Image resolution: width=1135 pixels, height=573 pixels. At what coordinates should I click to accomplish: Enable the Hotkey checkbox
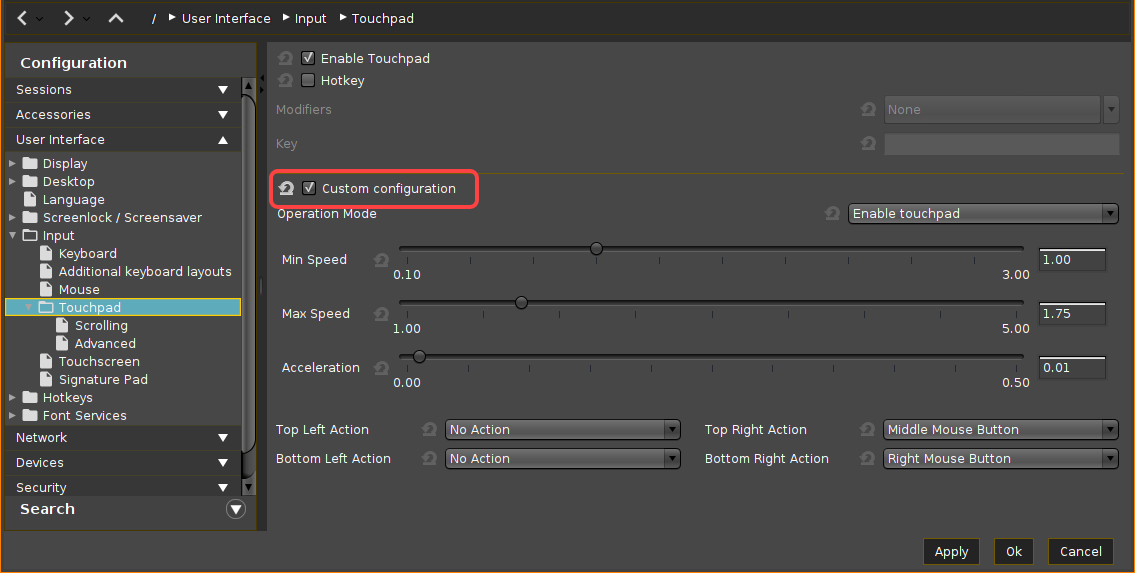308,81
